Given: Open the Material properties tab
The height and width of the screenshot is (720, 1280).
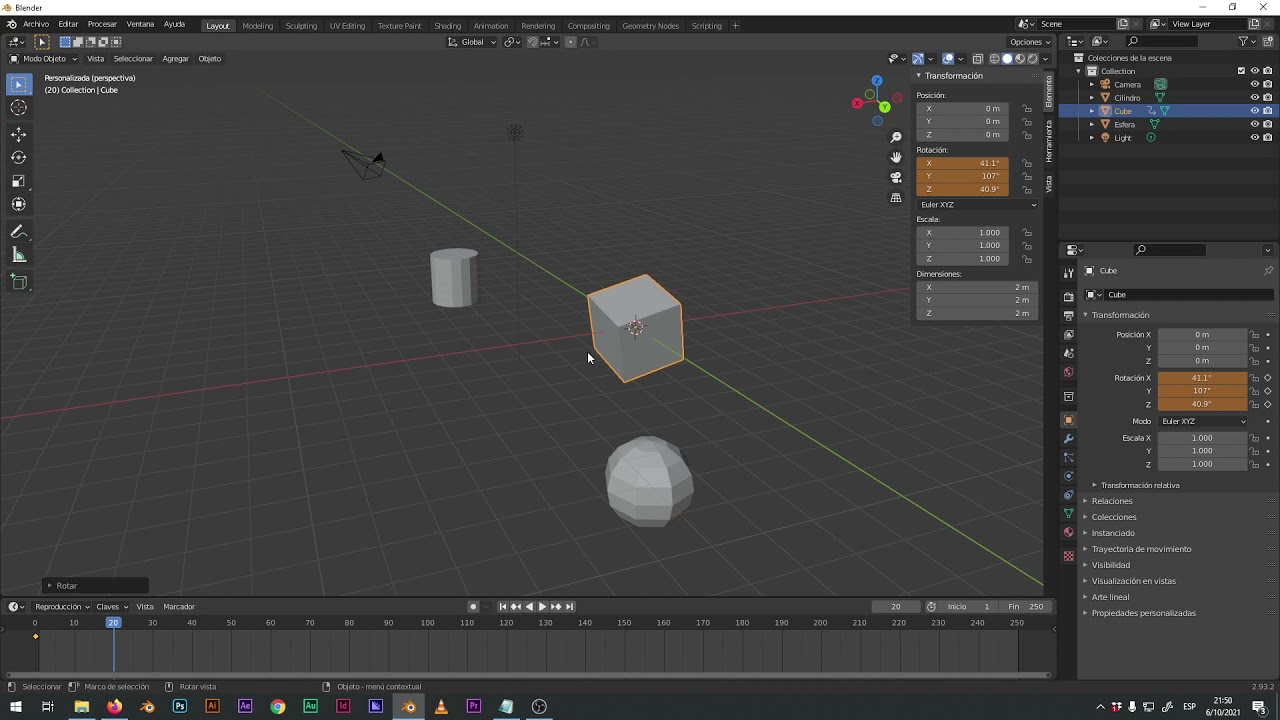Looking at the screenshot, I should pyautogui.click(x=1068, y=532).
